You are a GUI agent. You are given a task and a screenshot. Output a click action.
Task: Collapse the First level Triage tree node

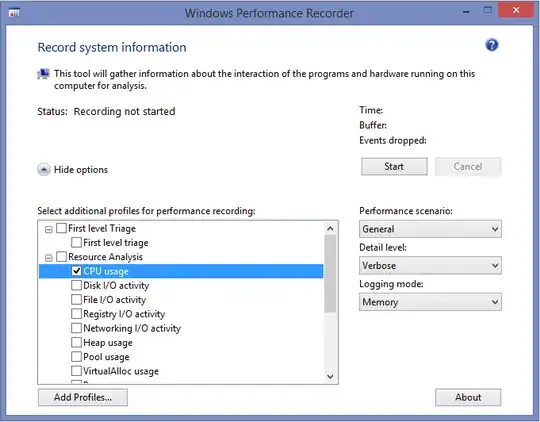[49, 229]
